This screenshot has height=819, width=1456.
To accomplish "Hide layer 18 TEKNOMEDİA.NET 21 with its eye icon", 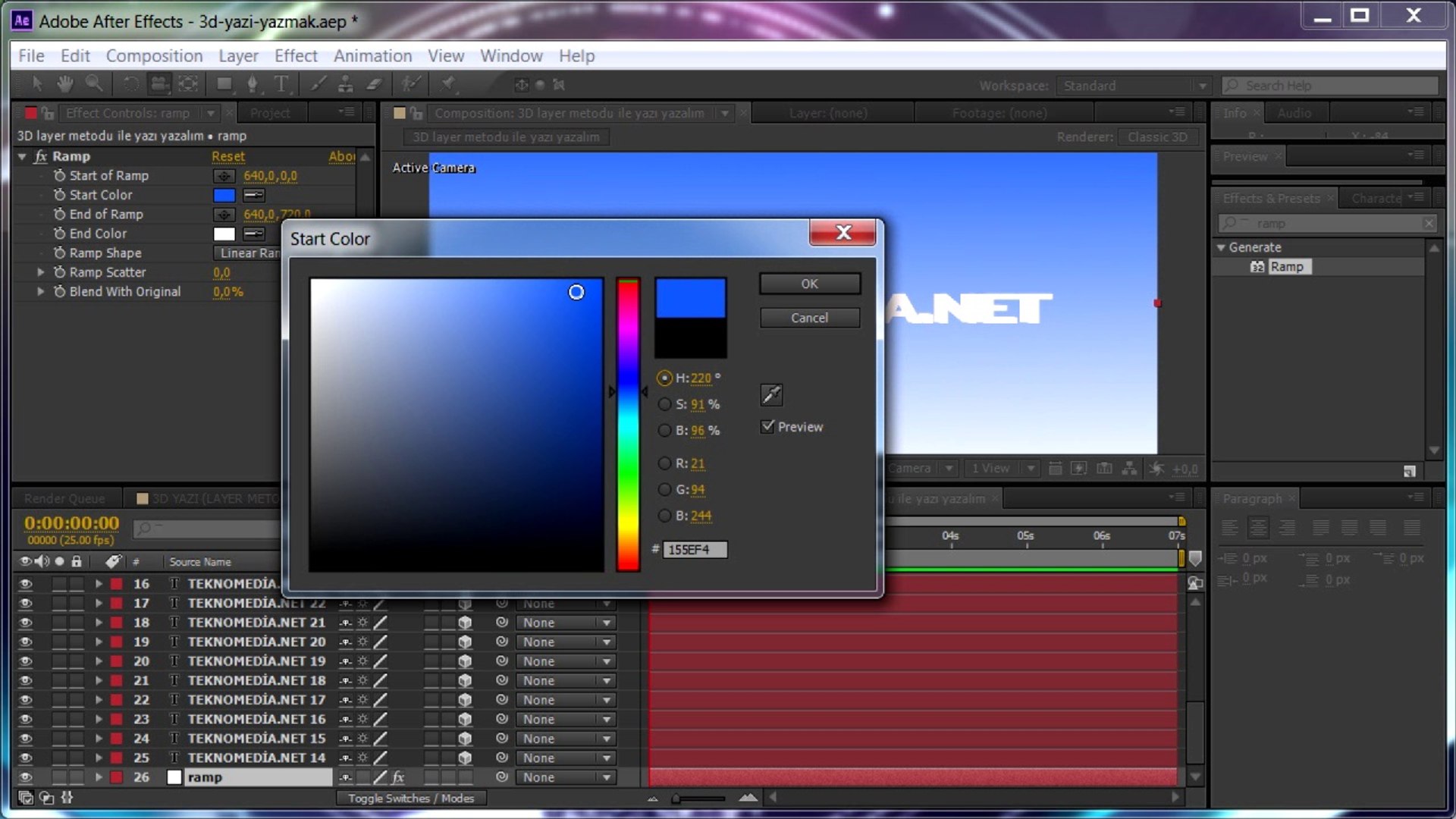I will pos(25,623).
